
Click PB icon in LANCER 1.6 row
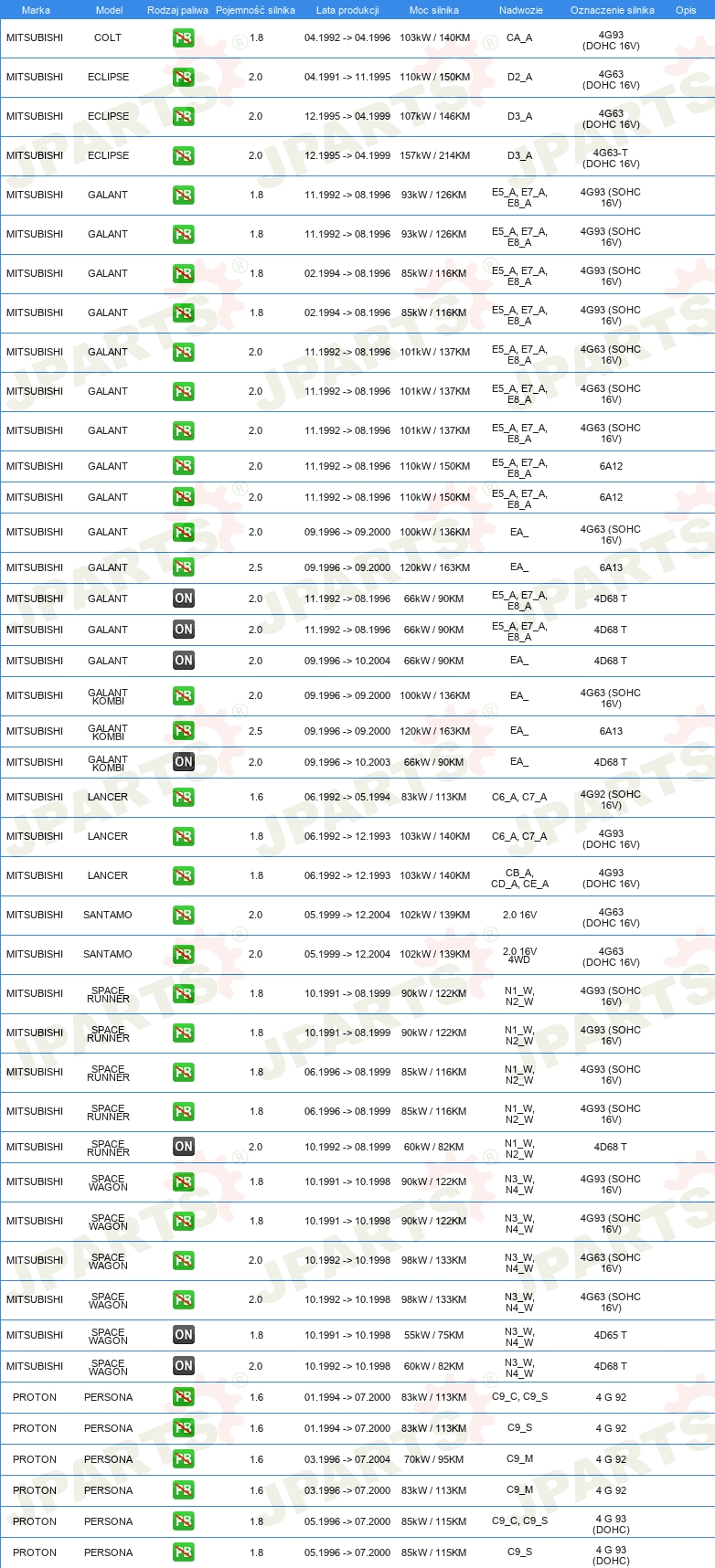click(183, 798)
